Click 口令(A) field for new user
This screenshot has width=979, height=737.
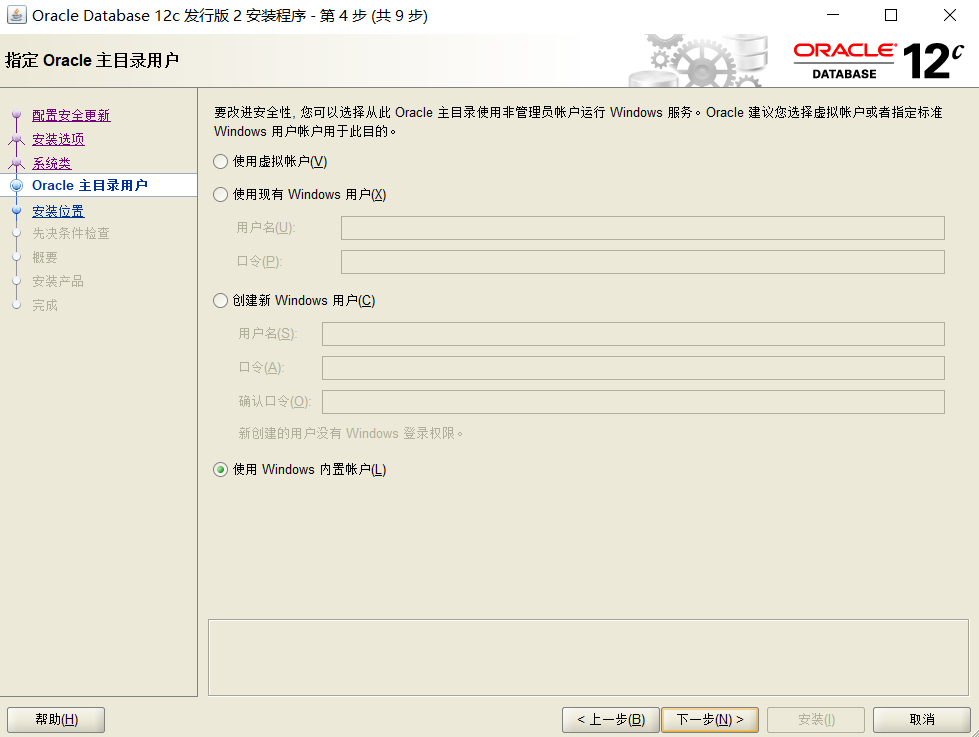(633, 368)
